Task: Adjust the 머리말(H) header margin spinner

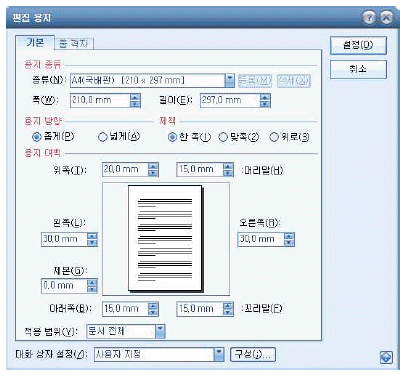Action: tap(228, 169)
